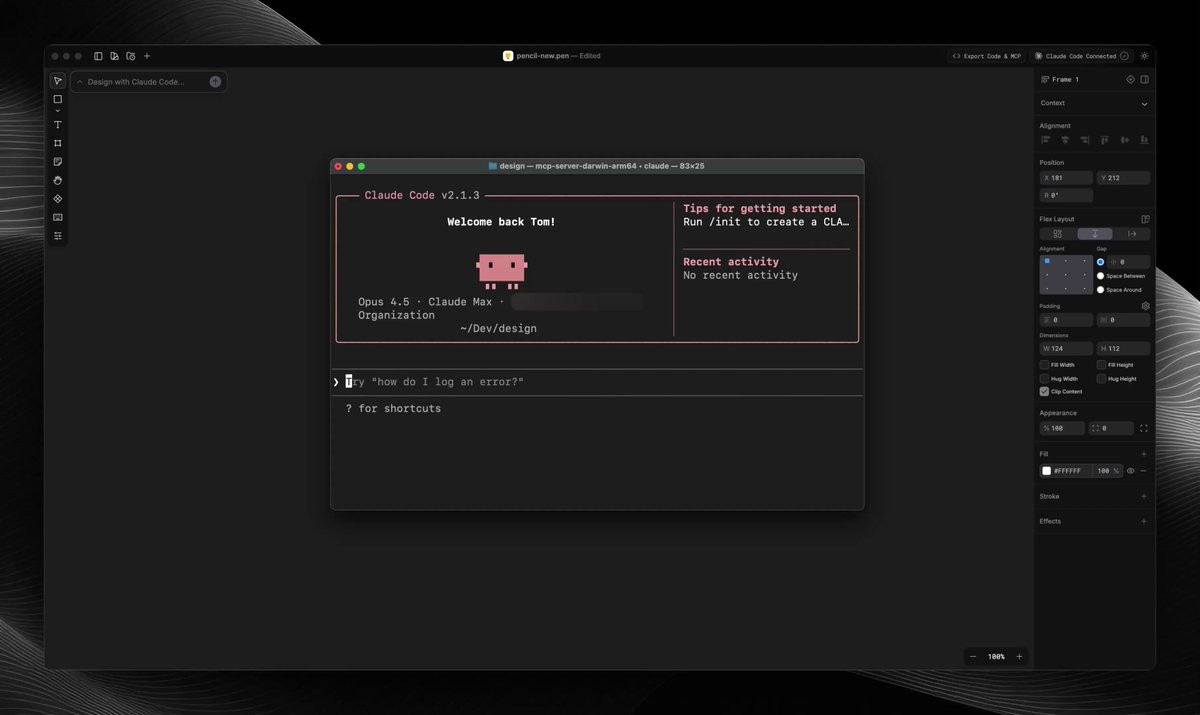
Task: Click the file shapes icon in title bar
Action: [x=115, y=56]
